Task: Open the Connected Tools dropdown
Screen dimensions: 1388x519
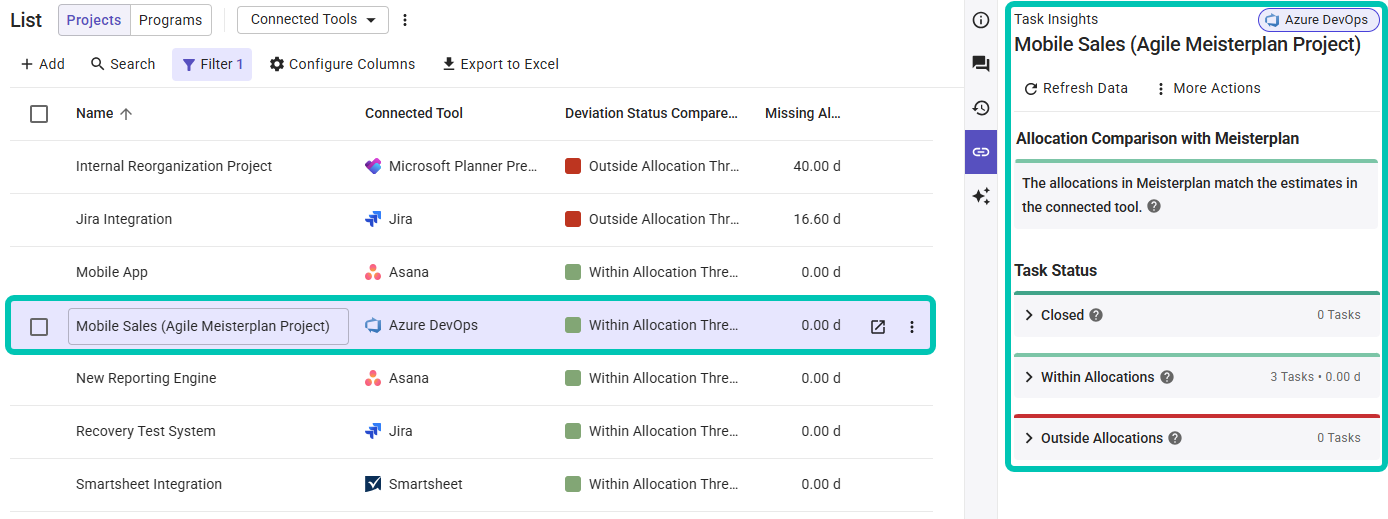Action: pos(313,20)
